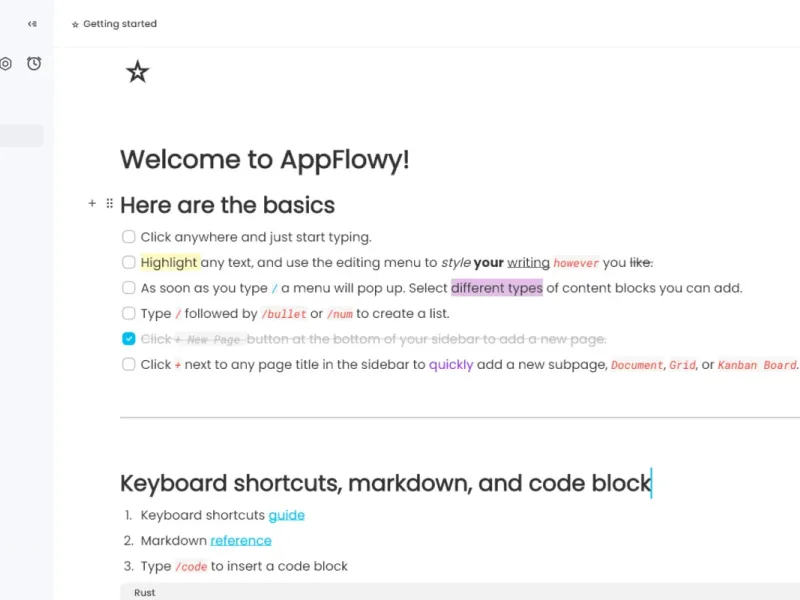This screenshot has width=800, height=600.
Task: Open the Markdown 'reference' link
Action: point(241,541)
